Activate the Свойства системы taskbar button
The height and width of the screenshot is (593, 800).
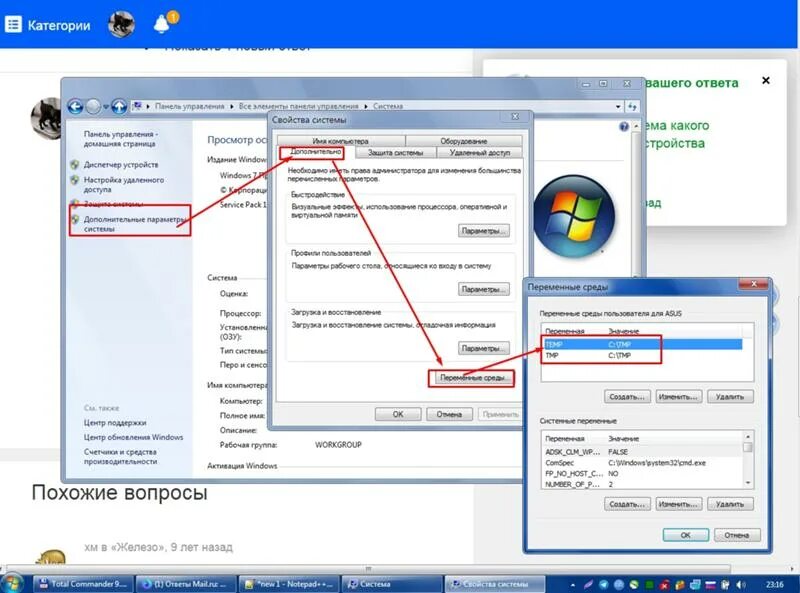pyautogui.click(x=495, y=584)
